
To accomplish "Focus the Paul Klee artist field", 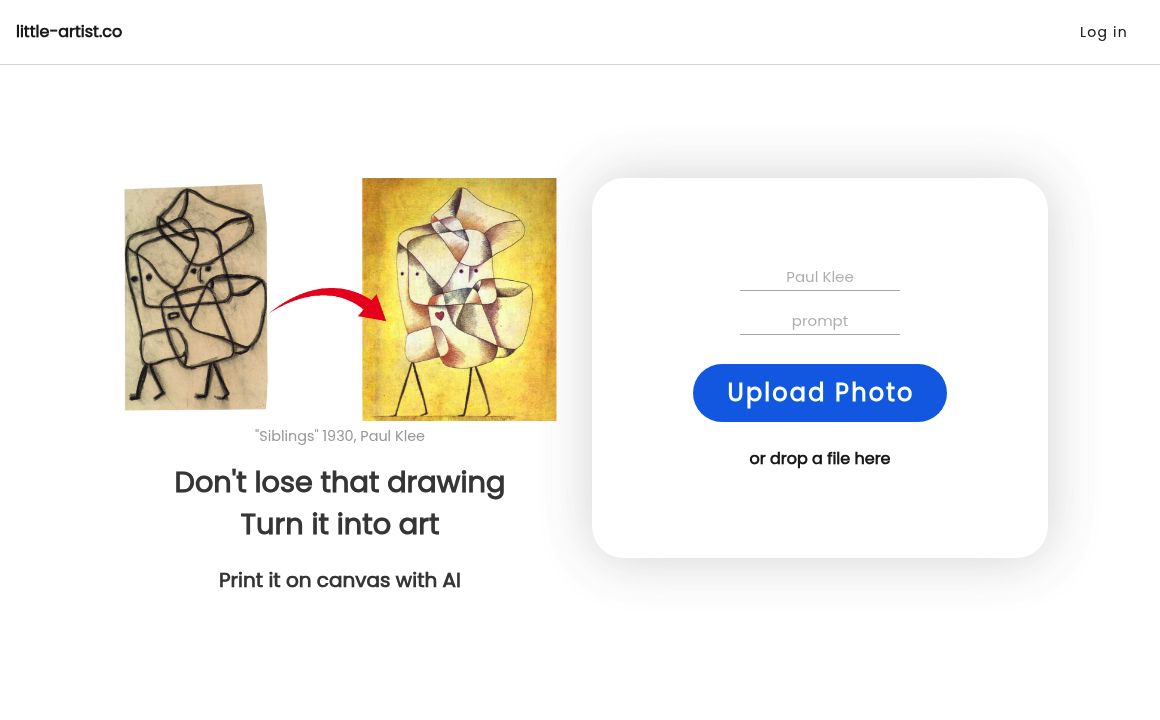I will click(820, 277).
